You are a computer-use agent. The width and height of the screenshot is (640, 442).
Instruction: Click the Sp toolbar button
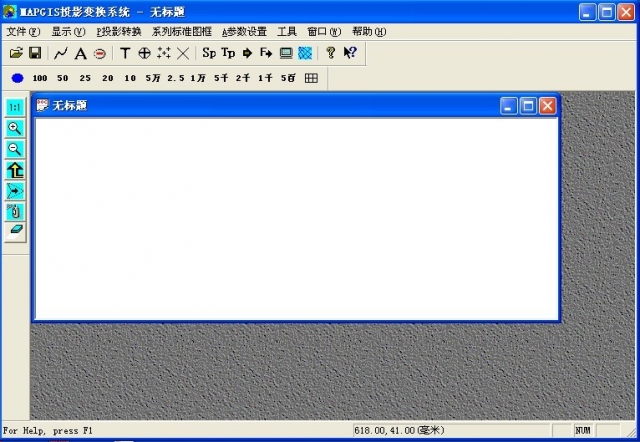click(x=209, y=52)
